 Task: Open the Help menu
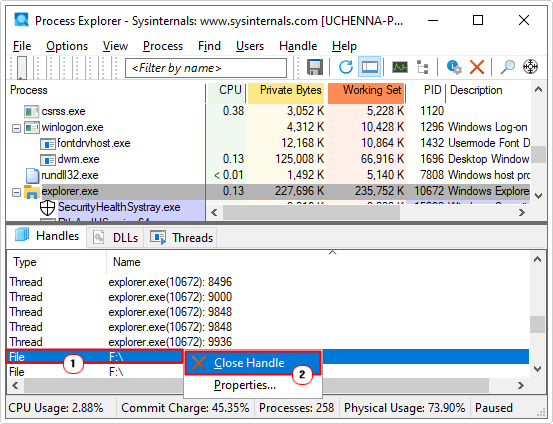point(344,46)
